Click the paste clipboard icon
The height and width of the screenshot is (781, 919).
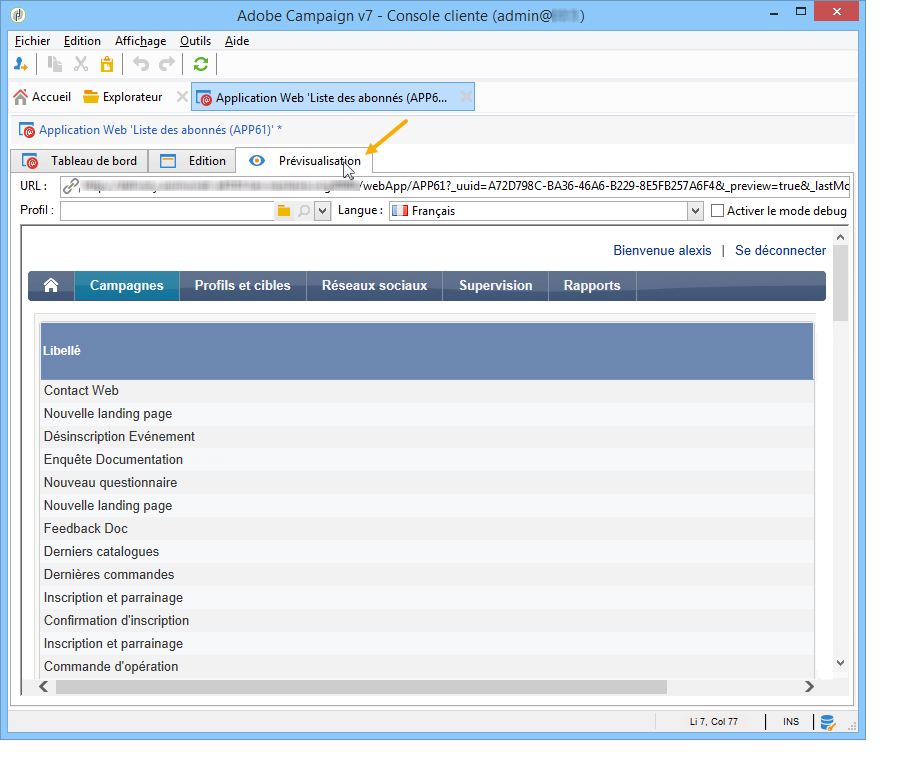[107, 64]
